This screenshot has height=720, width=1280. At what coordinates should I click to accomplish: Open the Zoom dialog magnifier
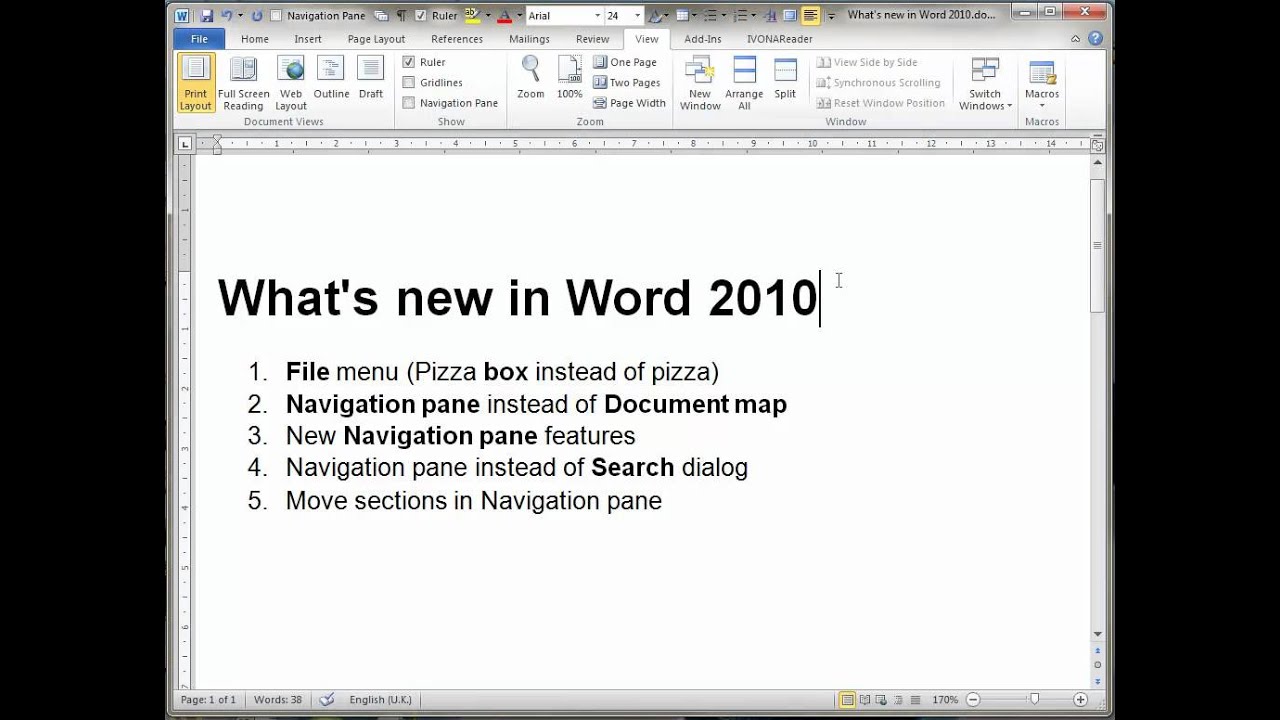pyautogui.click(x=531, y=78)
